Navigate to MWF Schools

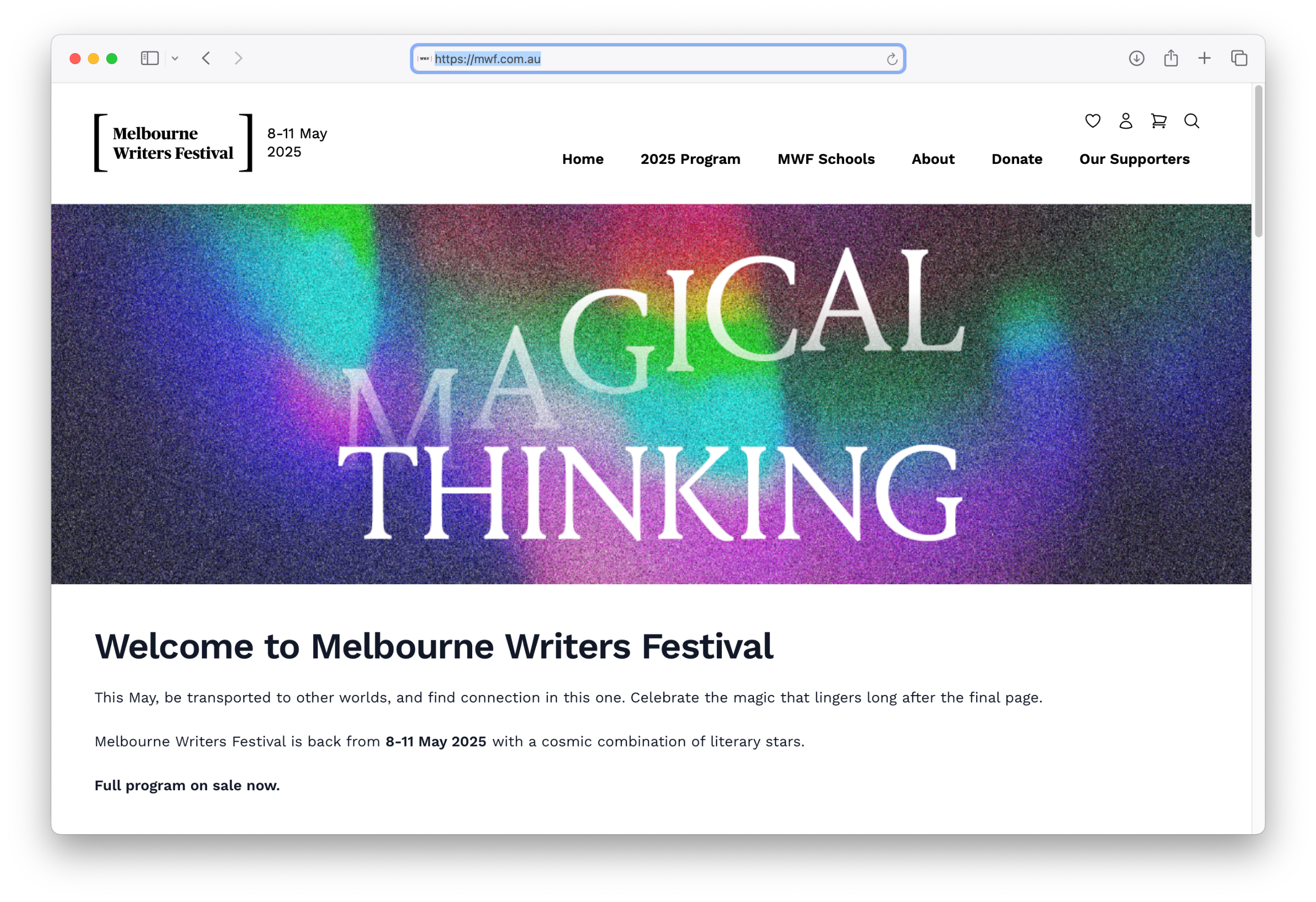[x=826, y=159]
